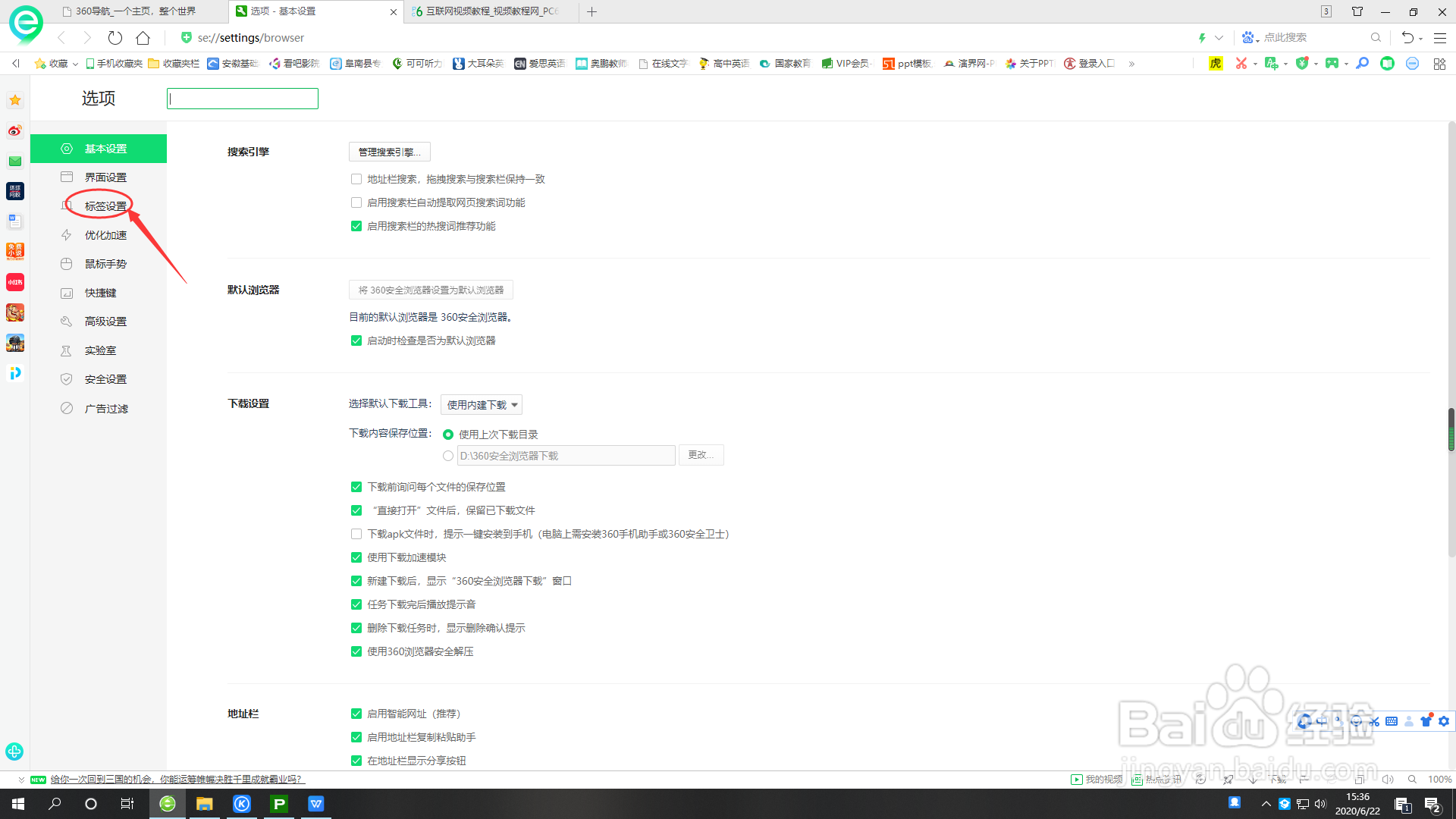Open the translate tool on the toolbar
Viewport: 1456px width, 819px height.
coord(1272,64)
